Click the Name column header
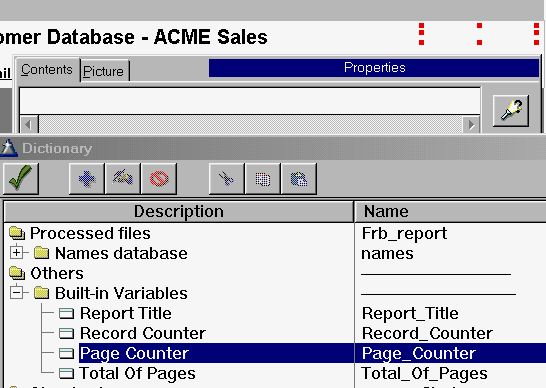The height and width of the screenshot is (388, 546). [x=450, y=211]
